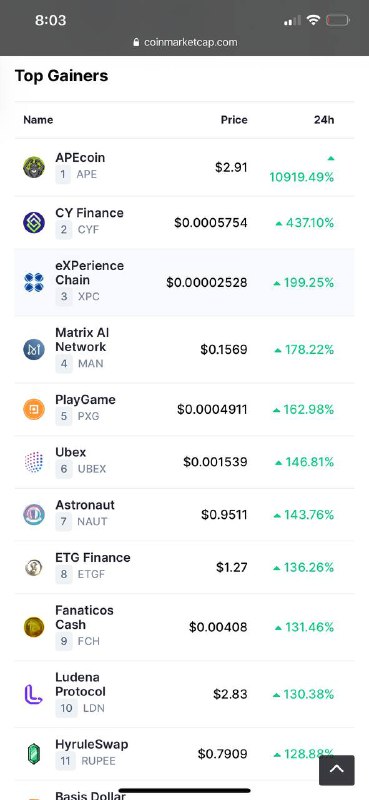Sort by the Price column header

click(234, 120)
